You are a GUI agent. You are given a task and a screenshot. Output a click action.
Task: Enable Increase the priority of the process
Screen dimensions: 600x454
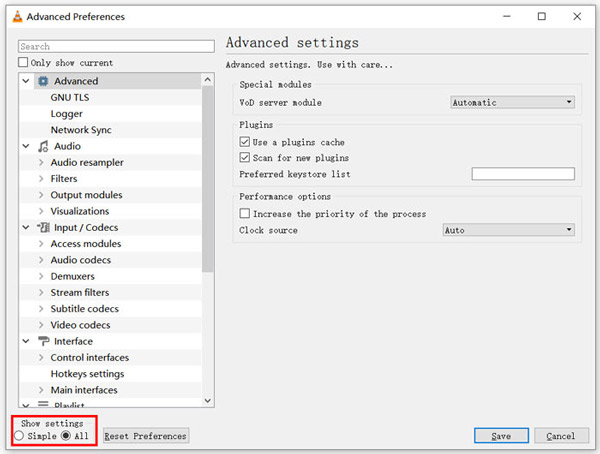pyautogui.click(x=245, y=213)
